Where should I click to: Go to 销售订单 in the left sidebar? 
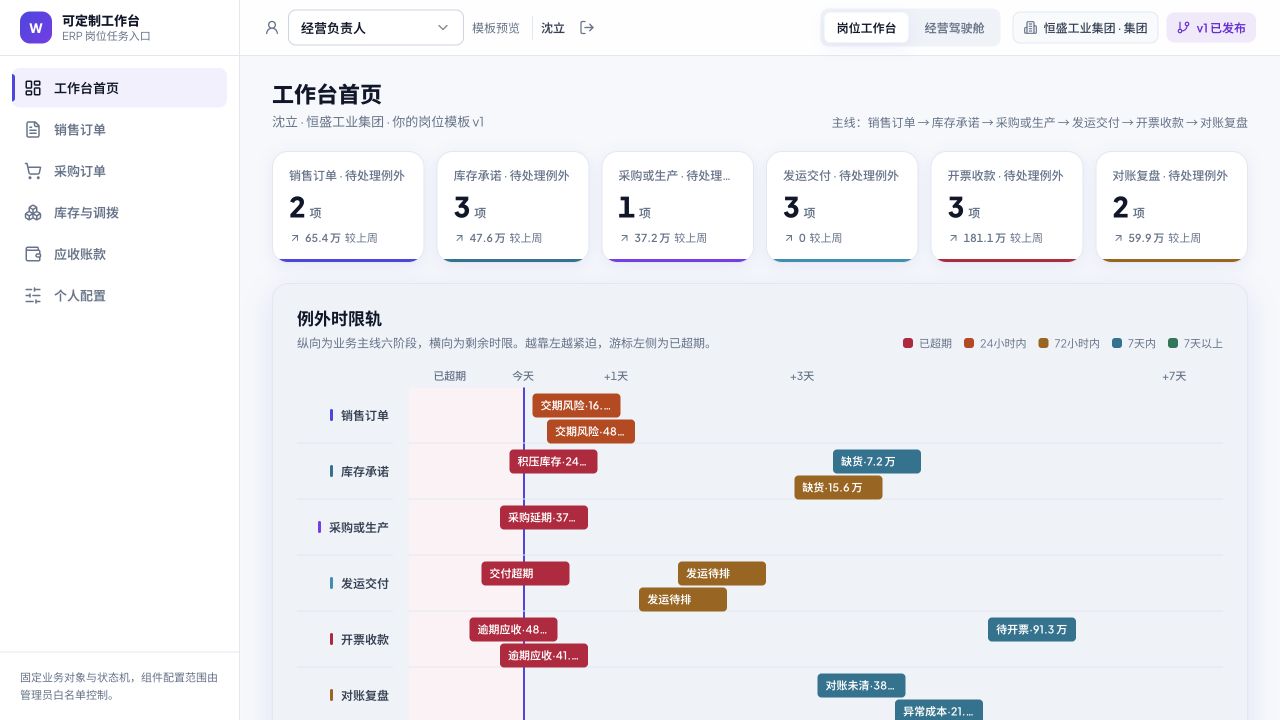coord(119,129)
